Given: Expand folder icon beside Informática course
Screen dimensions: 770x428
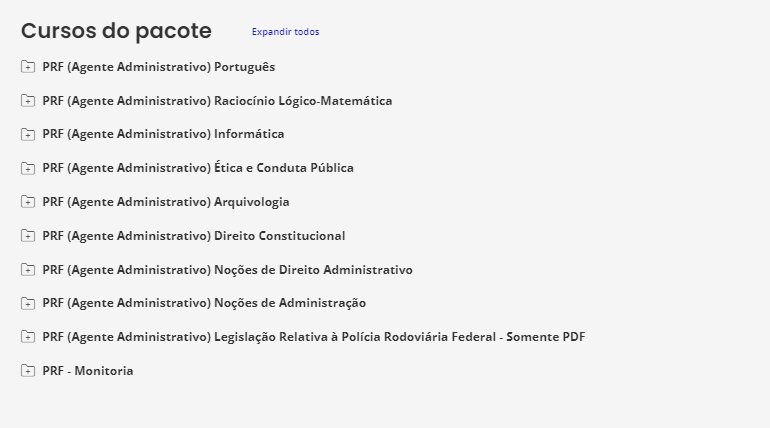Looking at the screenshot, I should click(28, 135).
